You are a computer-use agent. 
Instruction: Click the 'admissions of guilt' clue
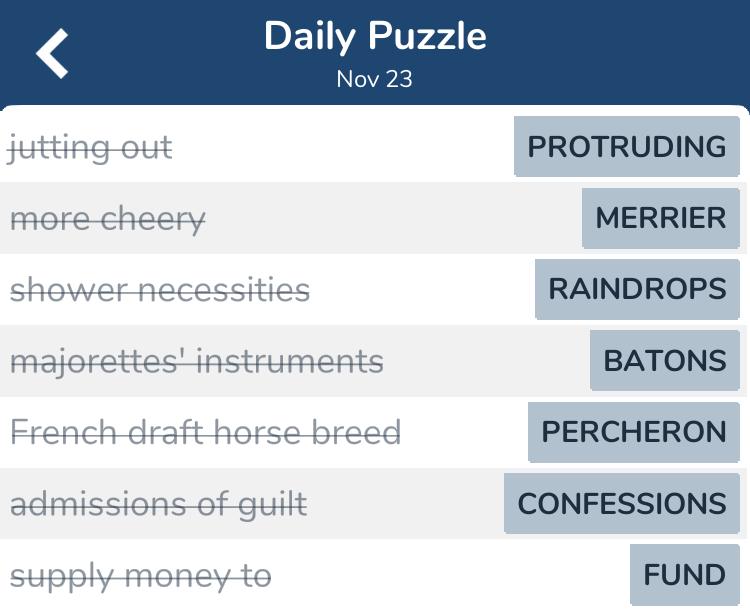158,504
